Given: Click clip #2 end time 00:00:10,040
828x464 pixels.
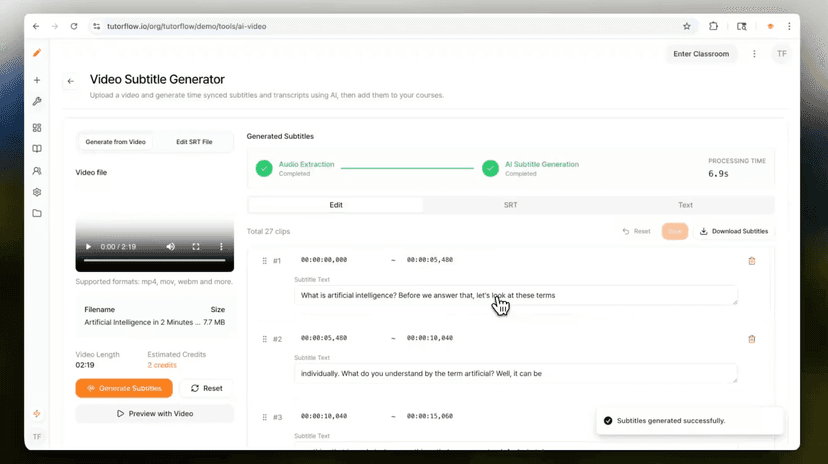Looking at the screenshot, I should coord(430,338).
